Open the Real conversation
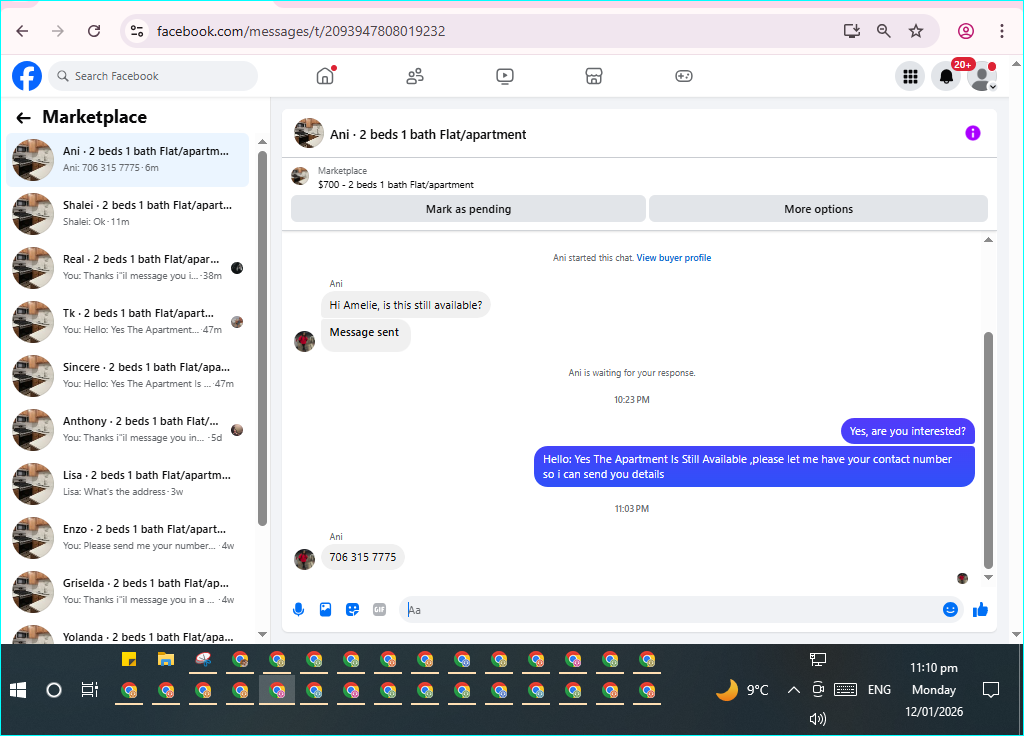 click(x=128, y=268)
